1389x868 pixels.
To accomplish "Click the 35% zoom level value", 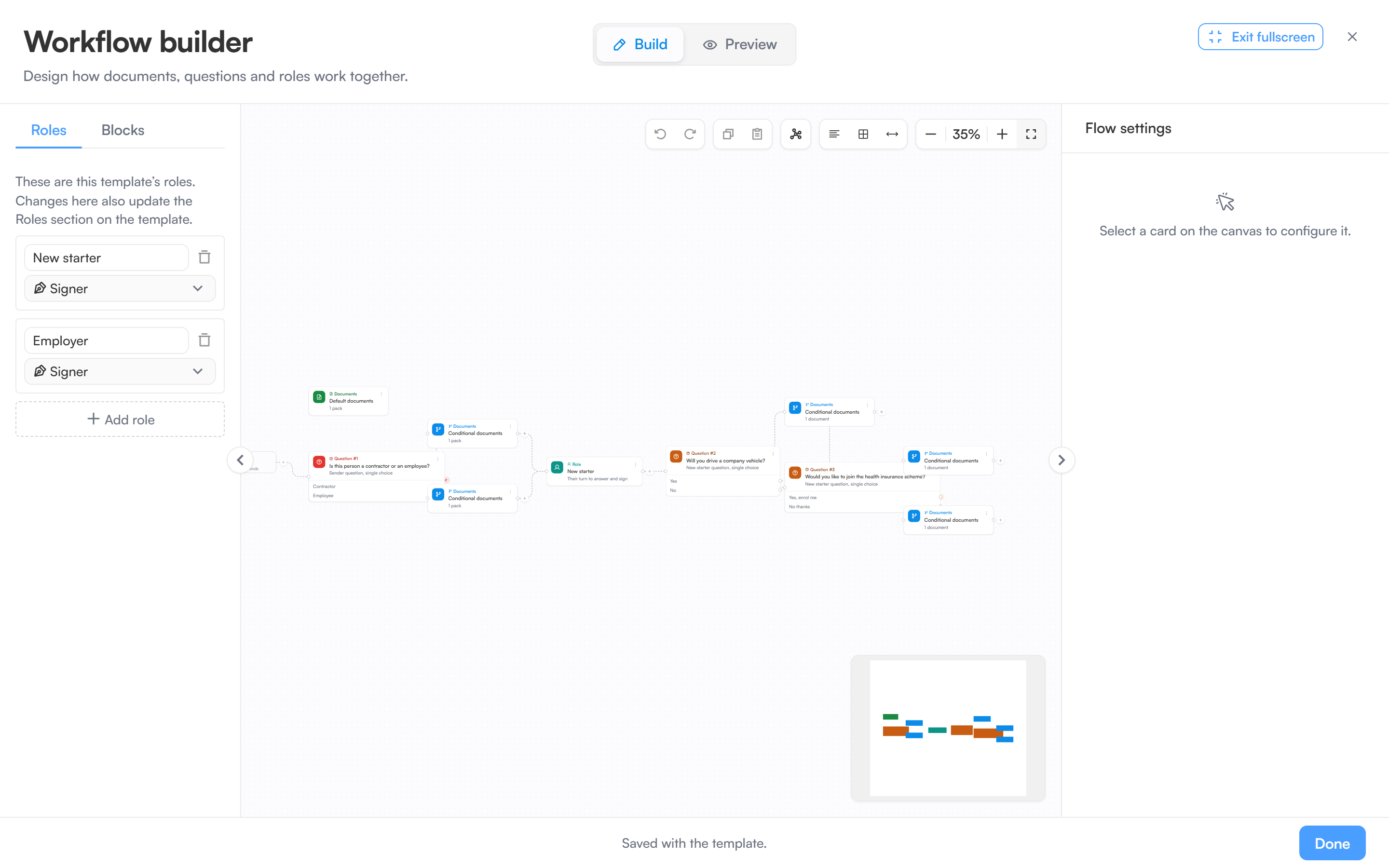I will pyautogui.click(x=966, y=134).
